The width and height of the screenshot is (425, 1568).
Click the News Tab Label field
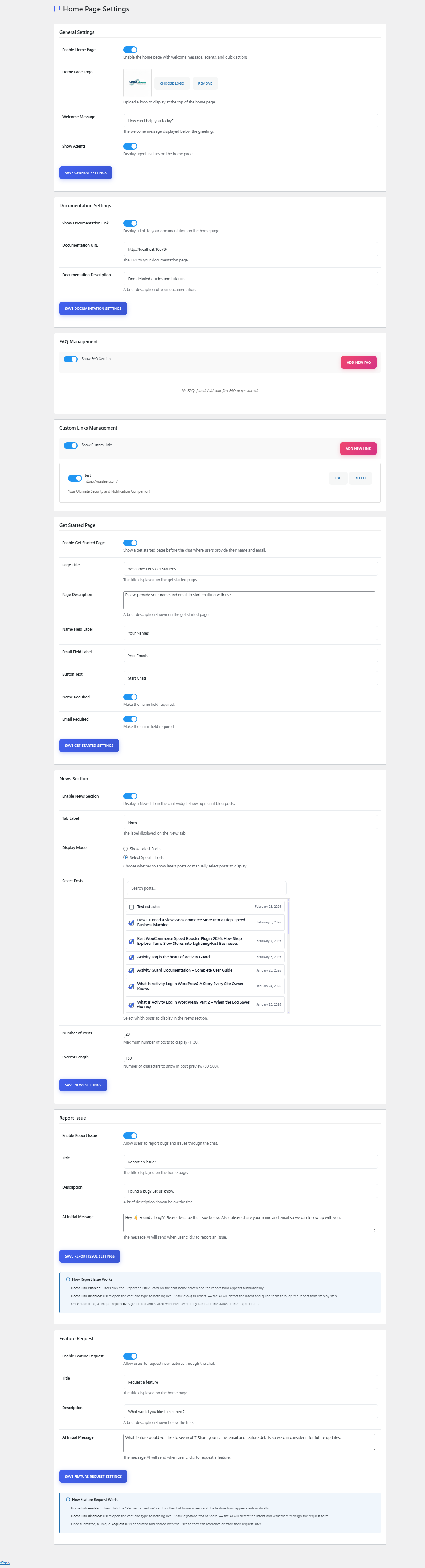coord(250,822)
